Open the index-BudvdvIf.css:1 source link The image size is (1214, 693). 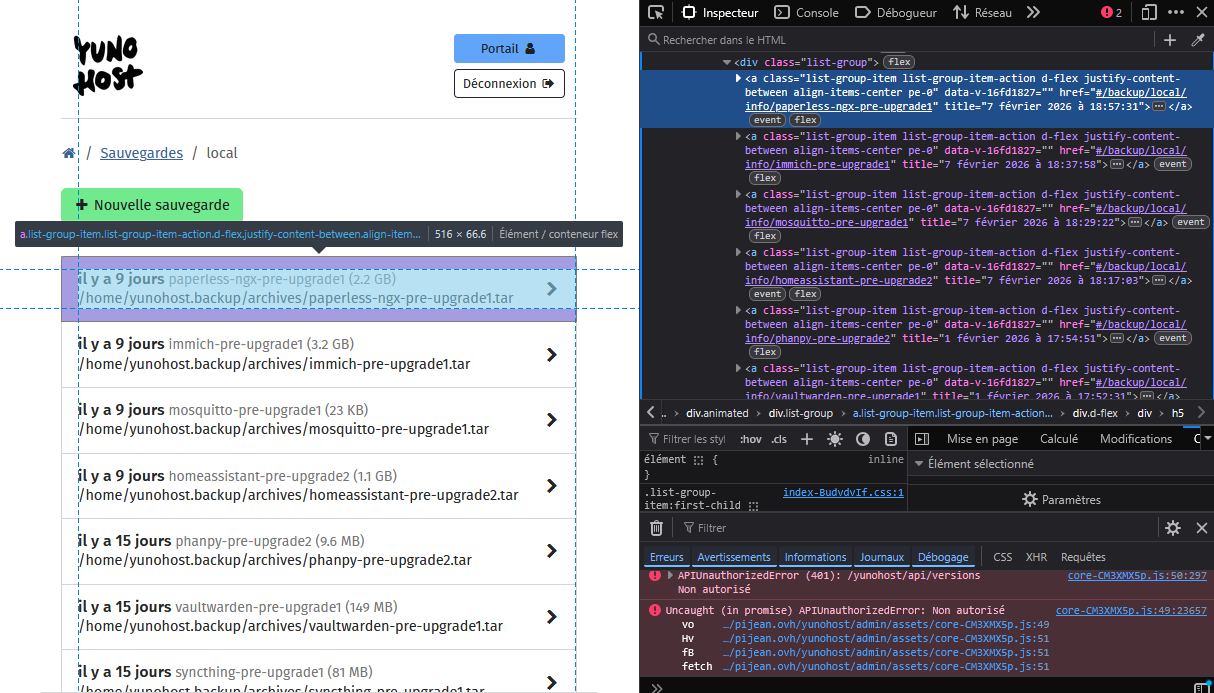[x=842, y=492]
